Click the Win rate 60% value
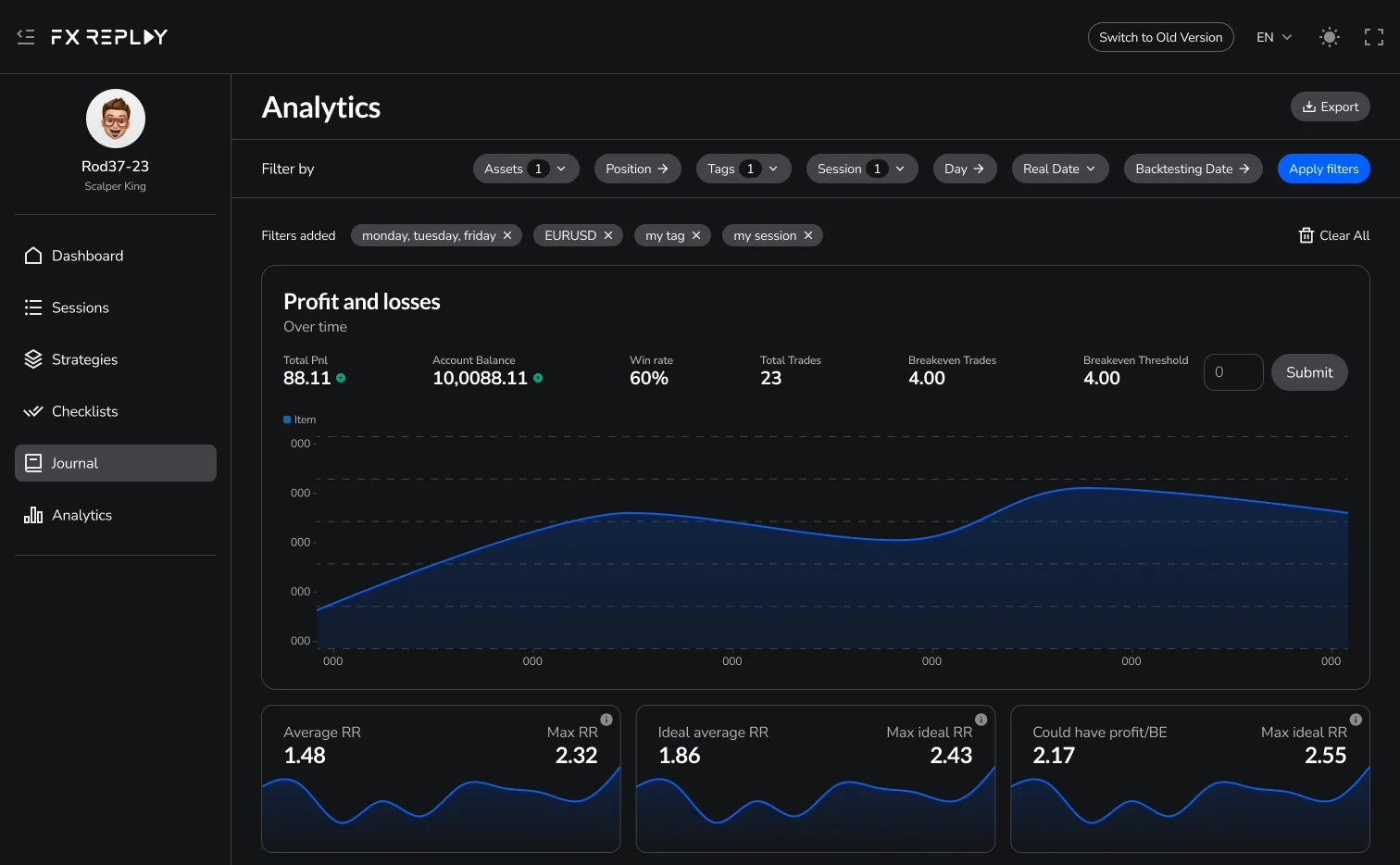This screenshot has height=865, width=1400. tap(649, 378)
